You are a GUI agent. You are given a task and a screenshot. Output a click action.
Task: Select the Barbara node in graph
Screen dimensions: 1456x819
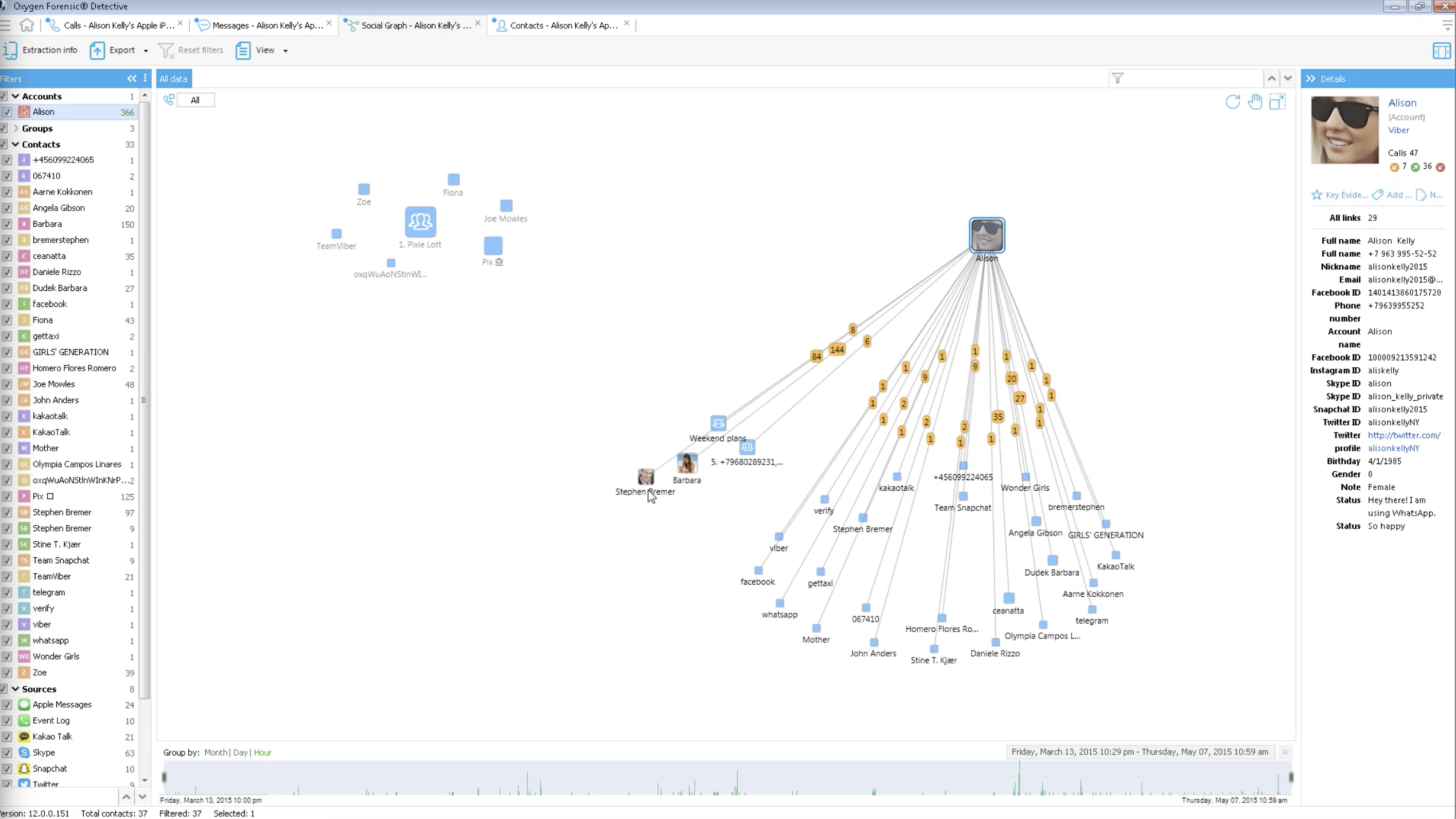pos(687,463)
